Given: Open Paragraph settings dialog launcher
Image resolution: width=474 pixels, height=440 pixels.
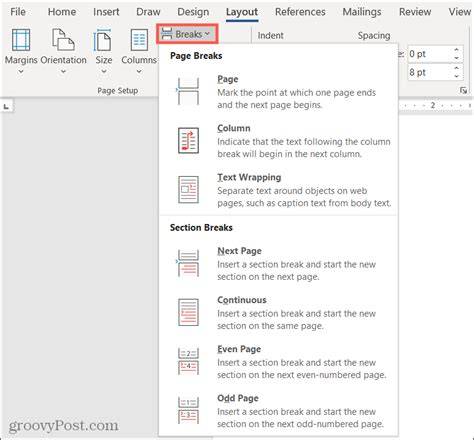Looking at the screenshot, I should tap(463, 90).
